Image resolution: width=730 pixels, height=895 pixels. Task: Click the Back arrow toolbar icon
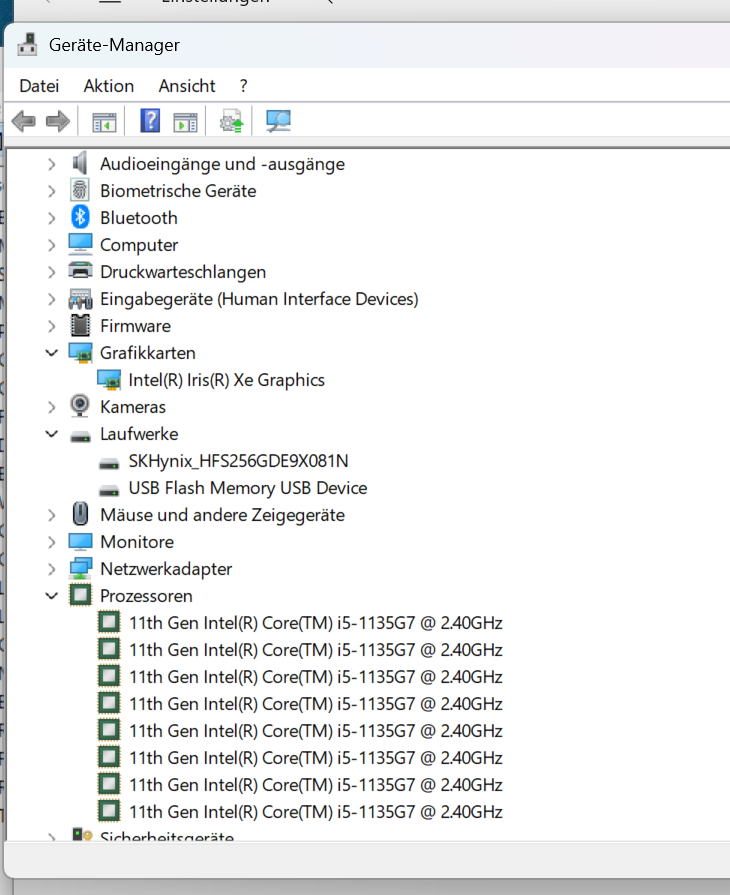click(x=23, y=121)
